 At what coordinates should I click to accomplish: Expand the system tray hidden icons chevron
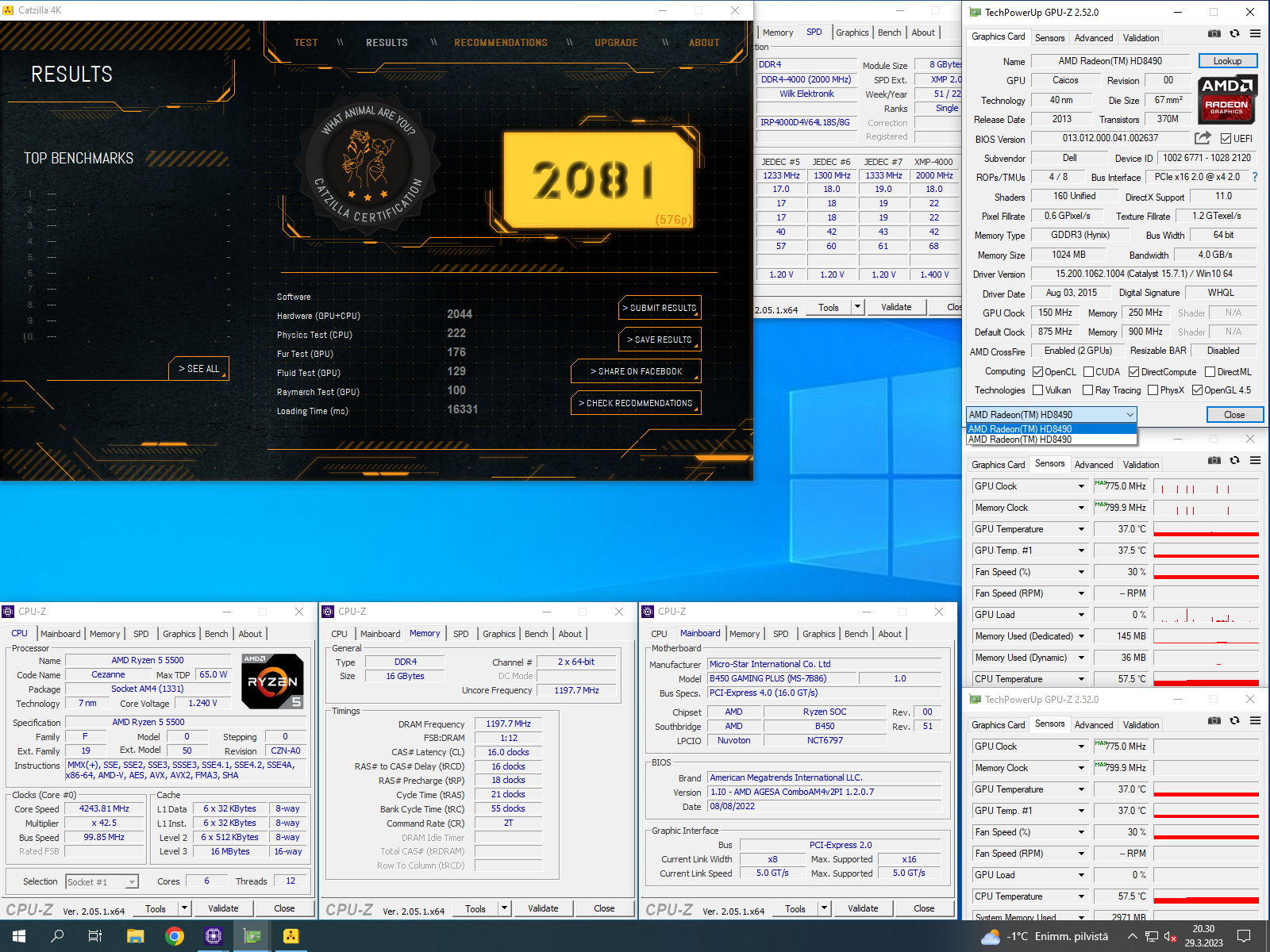(x=1132, y=937)
